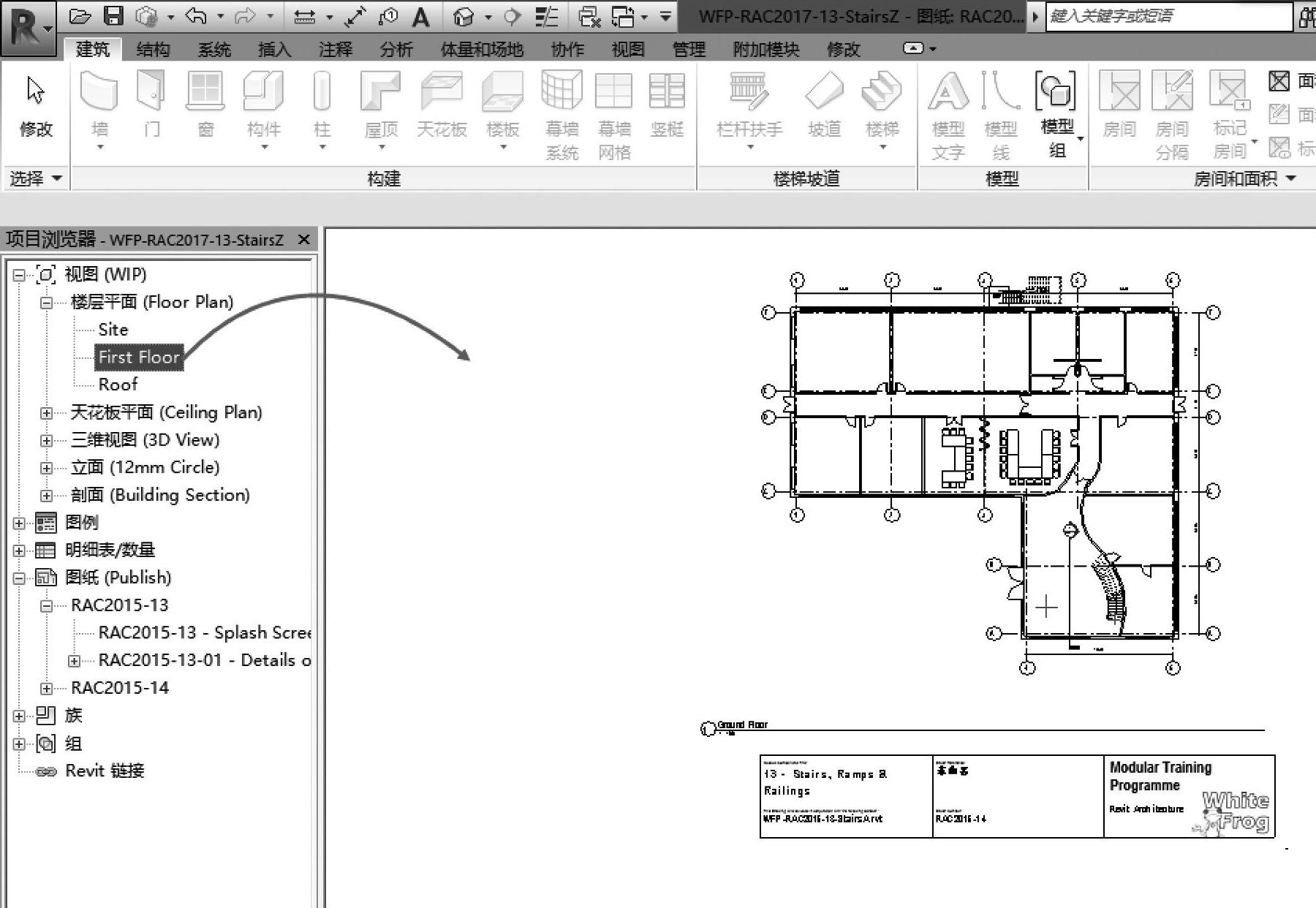Expand the 三维视图 (3D View) node
The width and height of the screenshot is (1316, 908).
(46, 441)
